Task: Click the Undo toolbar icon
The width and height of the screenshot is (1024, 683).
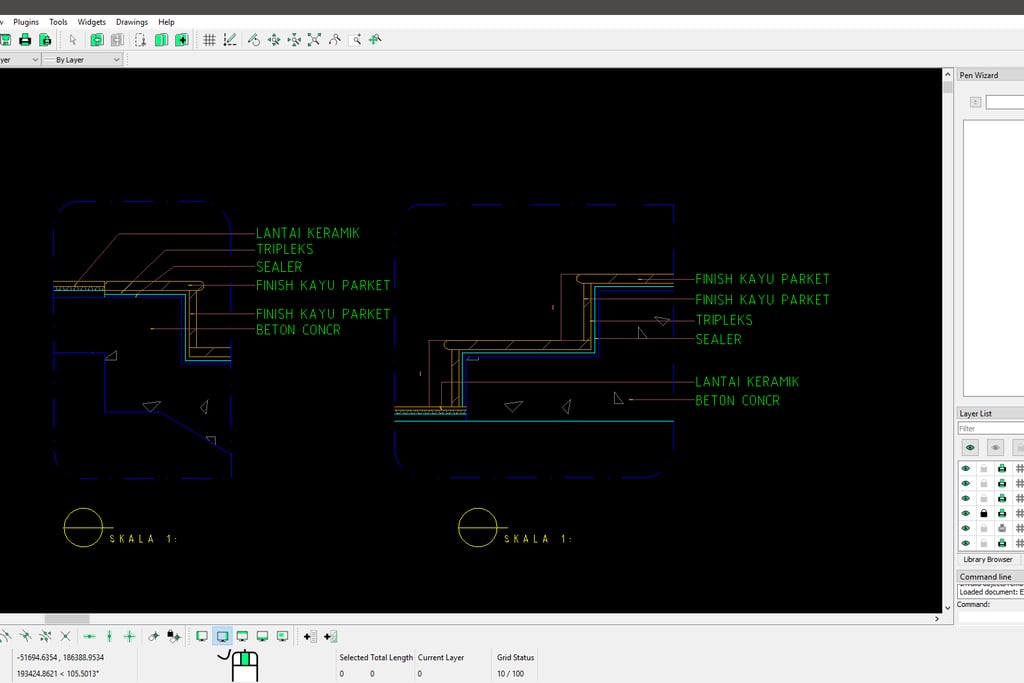Action: tap(97, 40)
